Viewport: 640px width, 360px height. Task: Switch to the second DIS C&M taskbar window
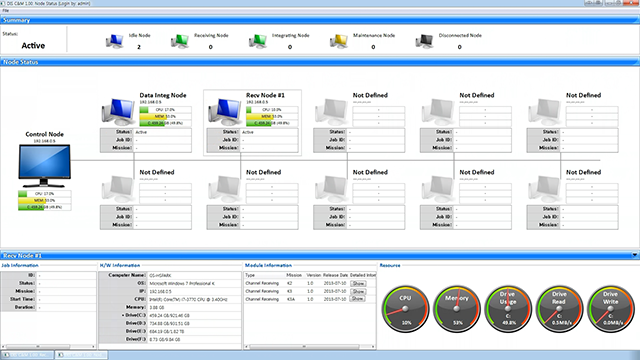pyautogui.click(x=82, y=355)
